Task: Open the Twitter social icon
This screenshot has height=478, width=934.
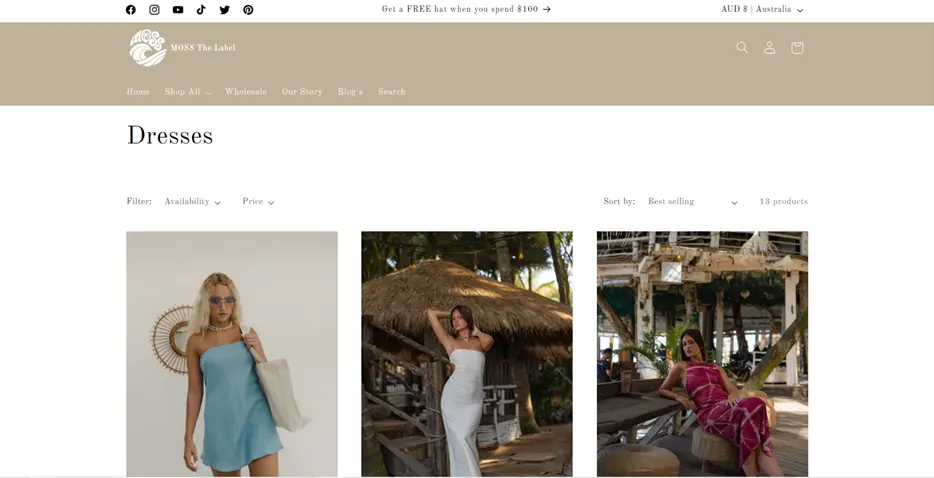Action: tap(225, 10)
